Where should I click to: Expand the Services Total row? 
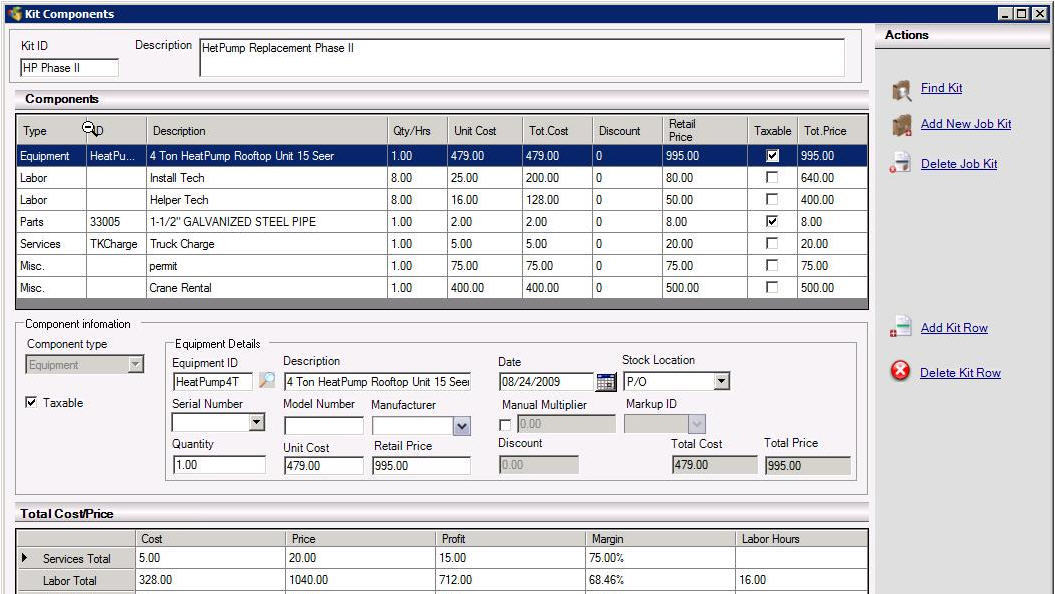[x=25, y=558]
